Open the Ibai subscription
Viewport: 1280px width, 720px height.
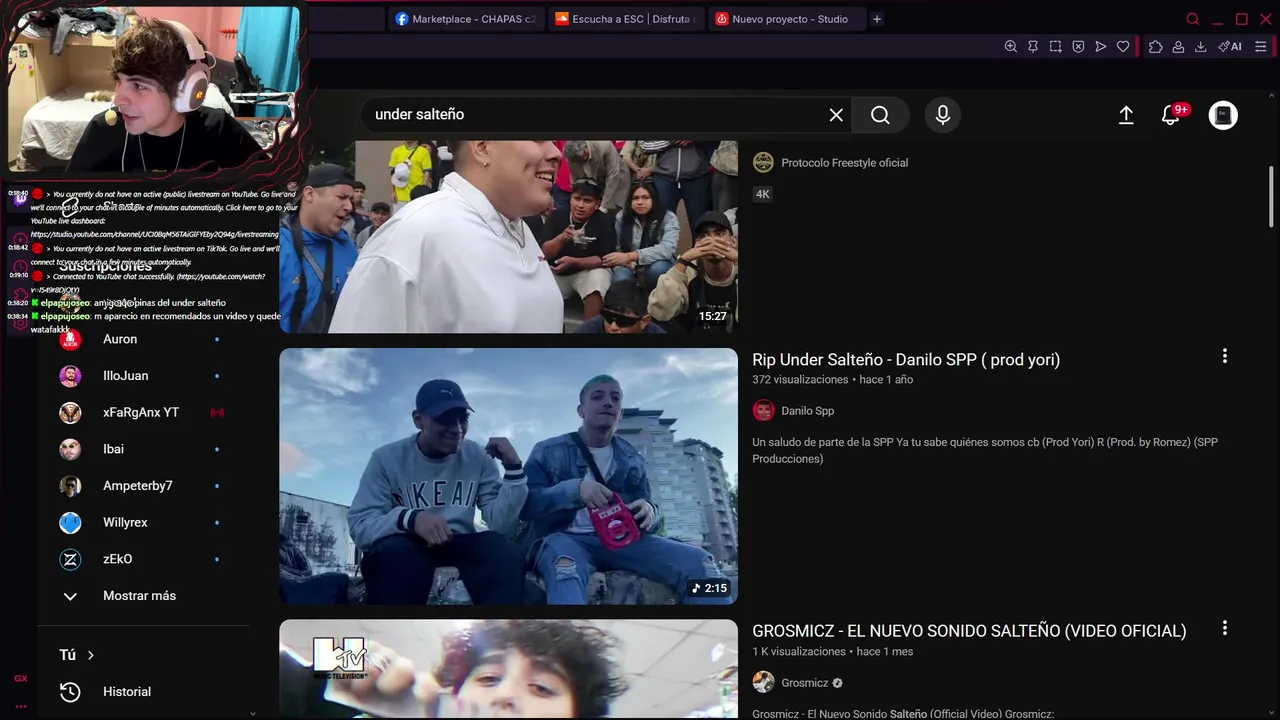click(145, 449)
